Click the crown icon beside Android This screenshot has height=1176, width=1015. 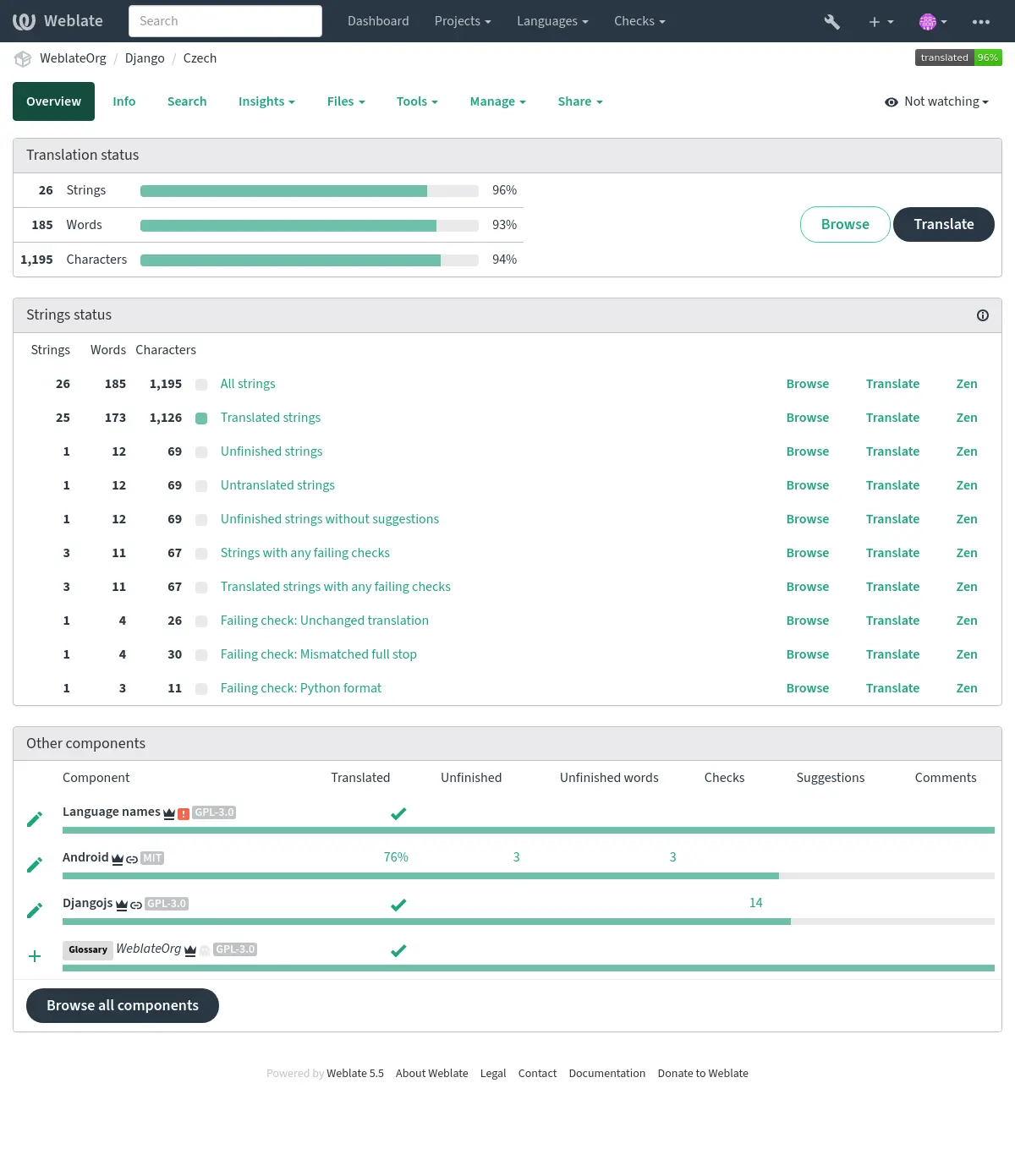coord(118,859)
